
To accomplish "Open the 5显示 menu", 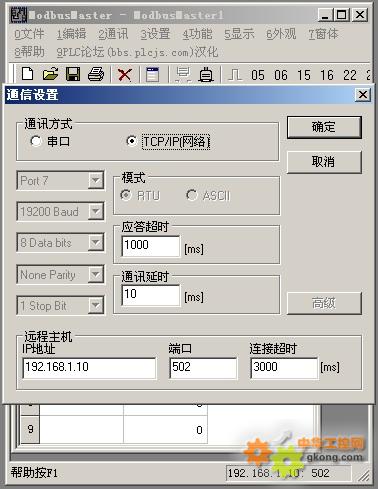I will tap(239, 34).
